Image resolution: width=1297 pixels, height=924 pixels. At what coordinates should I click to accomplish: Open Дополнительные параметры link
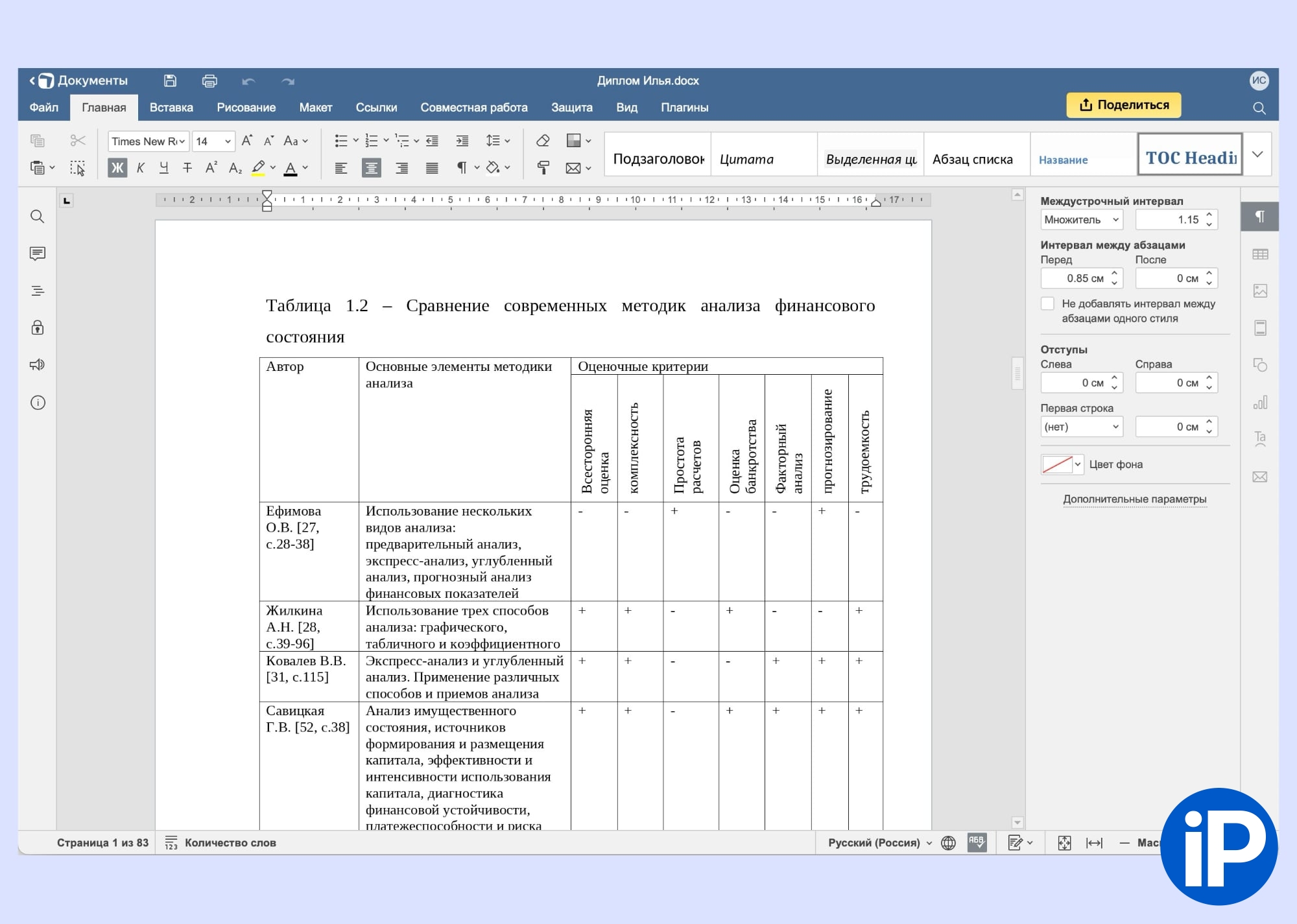click(x=1134, y=499)
